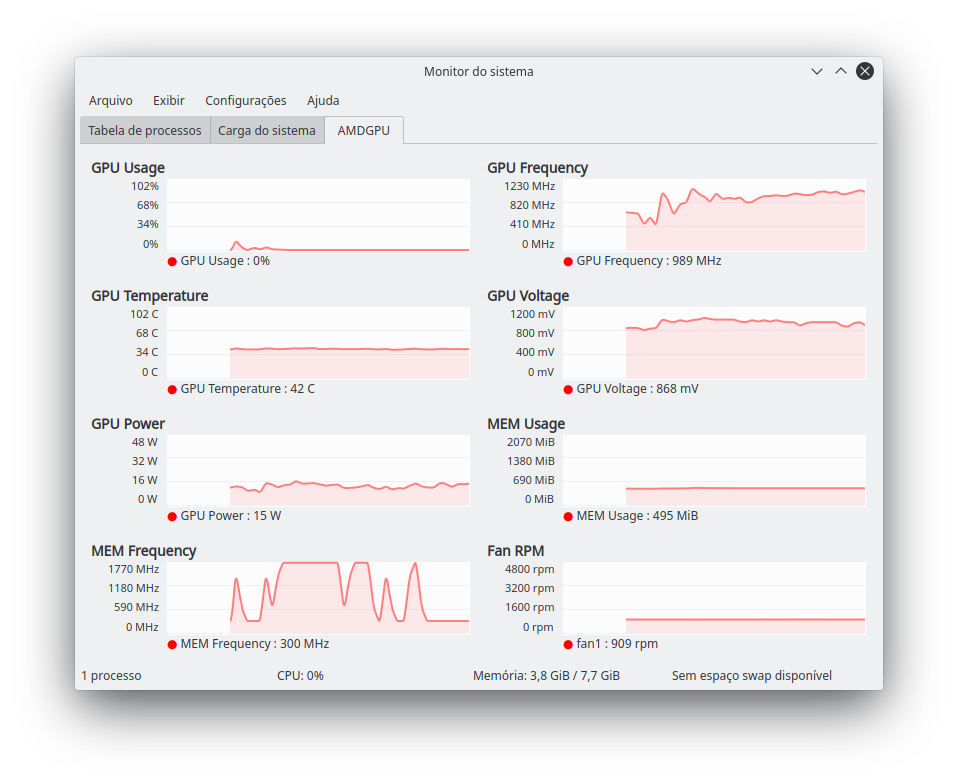Click the 'GPU Usage : 0%' legend text
Image resolution: width=958 pixels, height=783 pixels.
point(225,261)
